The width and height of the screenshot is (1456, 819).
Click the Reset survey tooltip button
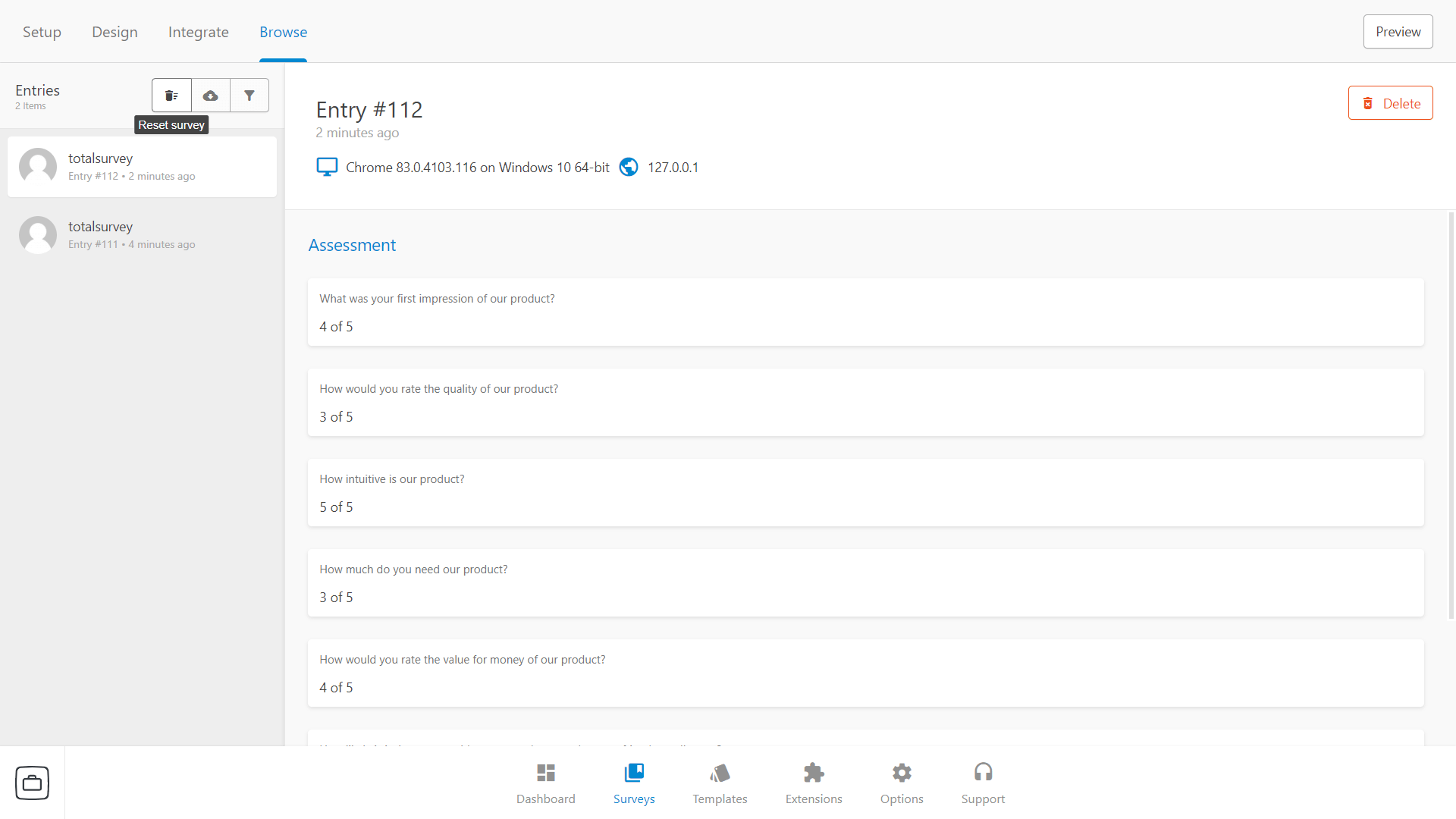pyautogui.click(x=171, y=94)
